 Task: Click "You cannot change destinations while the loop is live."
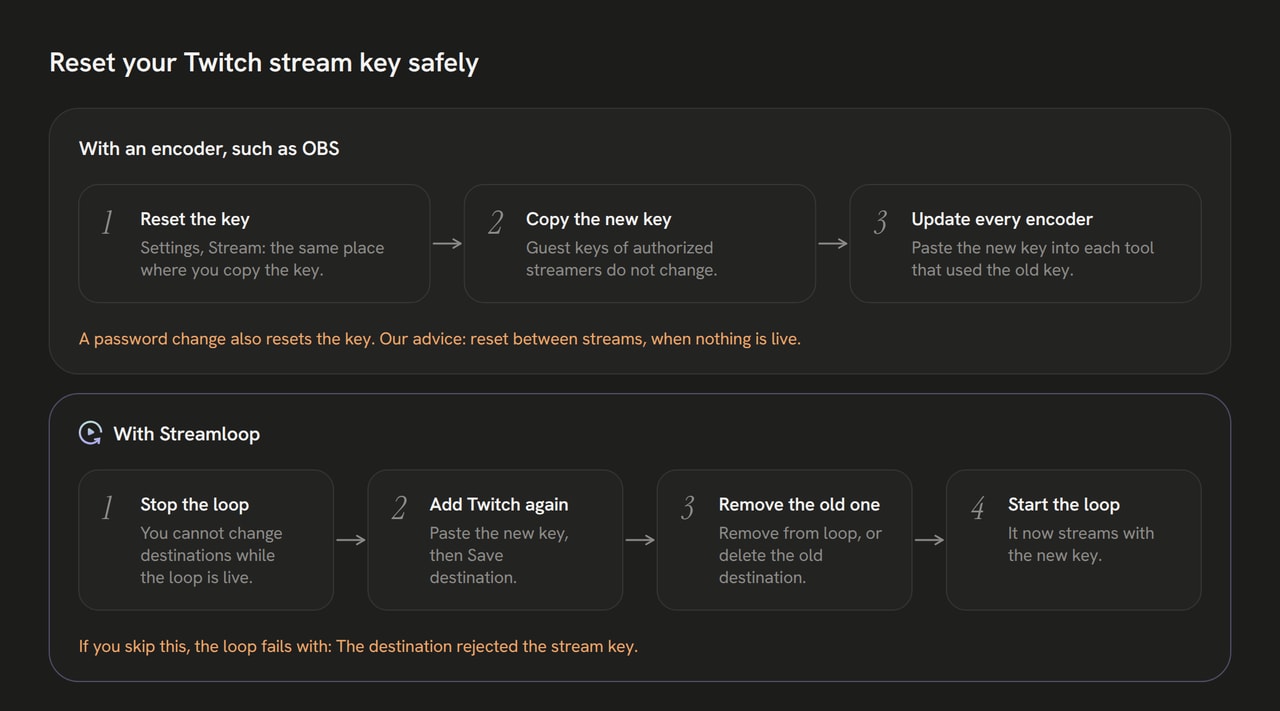pos(211,555)
